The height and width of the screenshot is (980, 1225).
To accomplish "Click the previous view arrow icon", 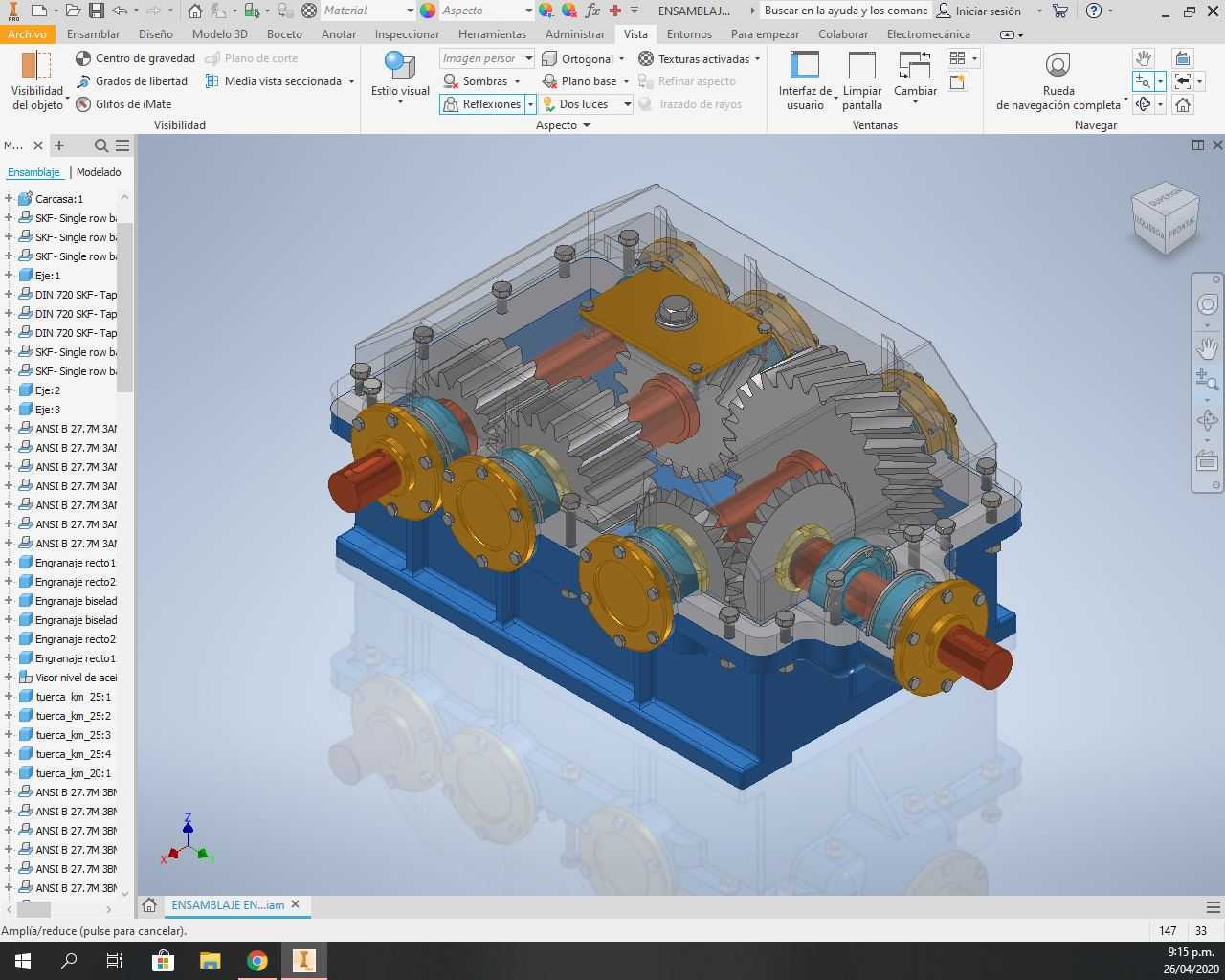I will (x=1183, y=81).
